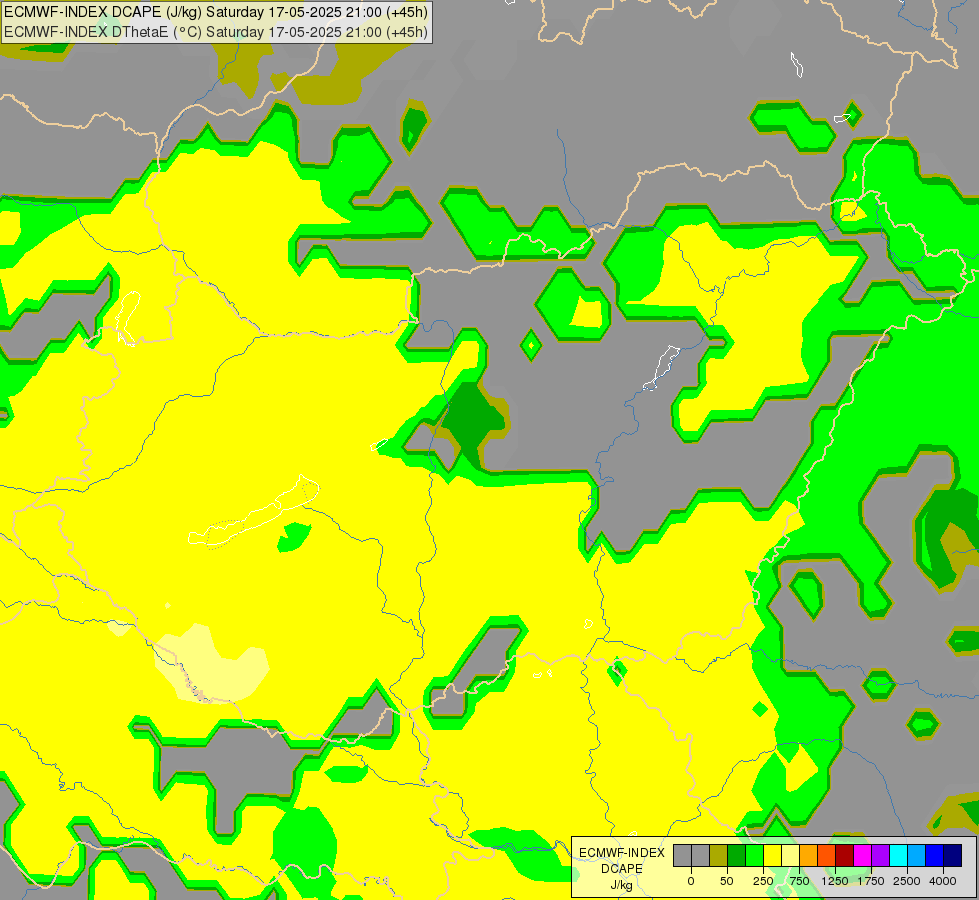Click the 50 legend value
The height and width of the screenshot is (900, 979).
727,881
